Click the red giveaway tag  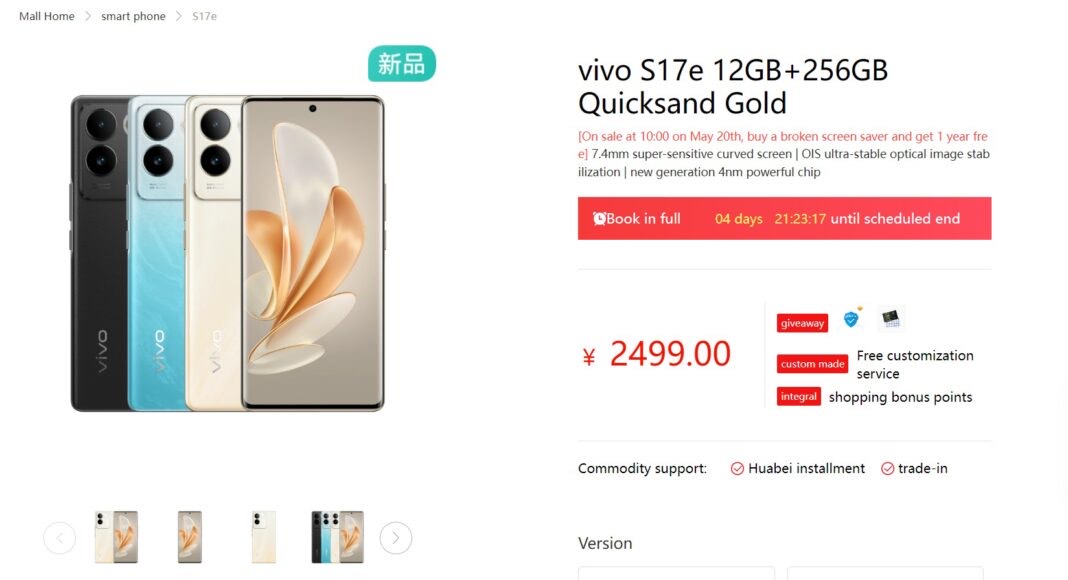[802, 323]
